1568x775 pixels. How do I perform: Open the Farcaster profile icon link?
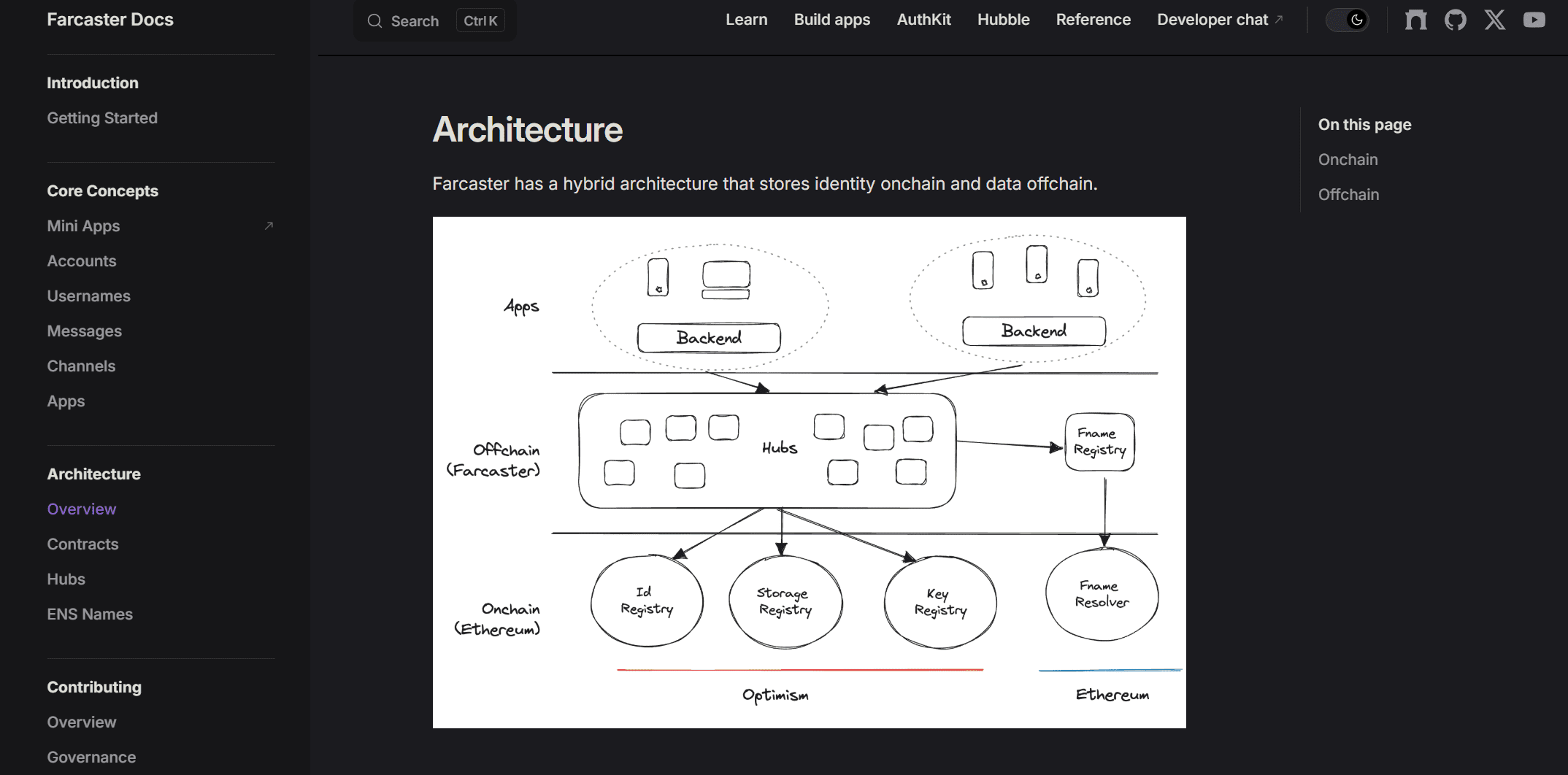[1415, 20]
